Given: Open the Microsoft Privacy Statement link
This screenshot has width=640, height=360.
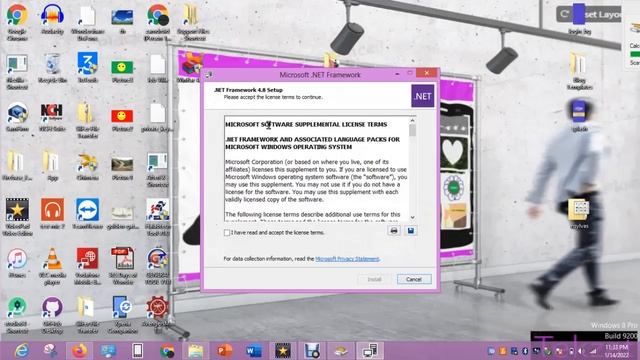Looking at the screenshot, I should pyautogui.click(x=347, y=259).
